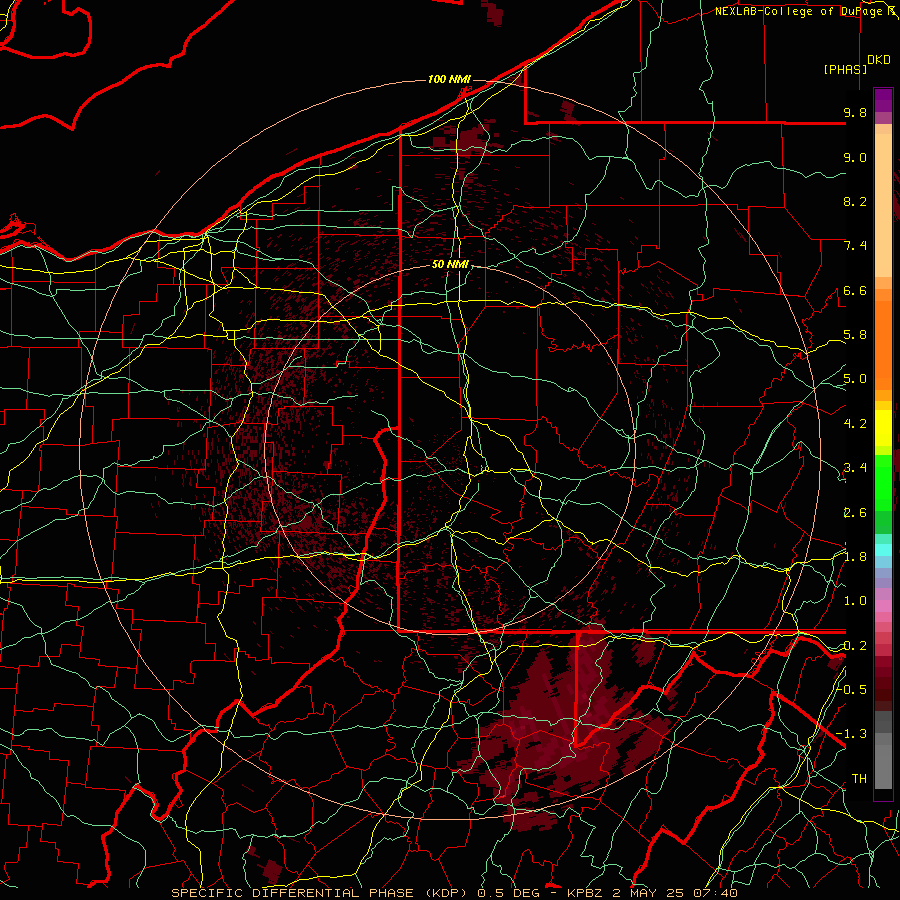Select the KPBZ station identifier in the caption
900x900 pixels.
click(x=584, y=893)
